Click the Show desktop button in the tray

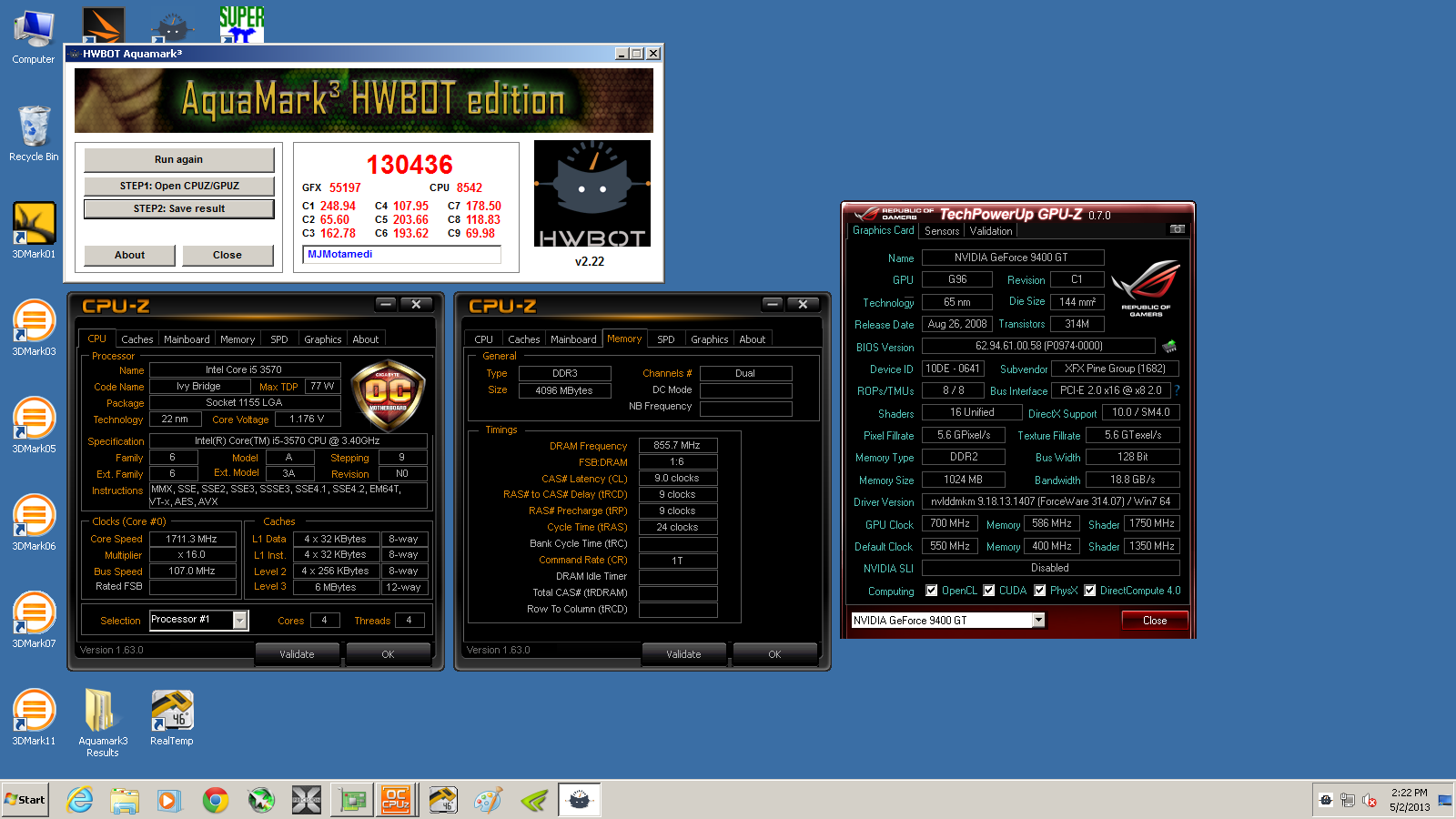tap(1445, 800)
